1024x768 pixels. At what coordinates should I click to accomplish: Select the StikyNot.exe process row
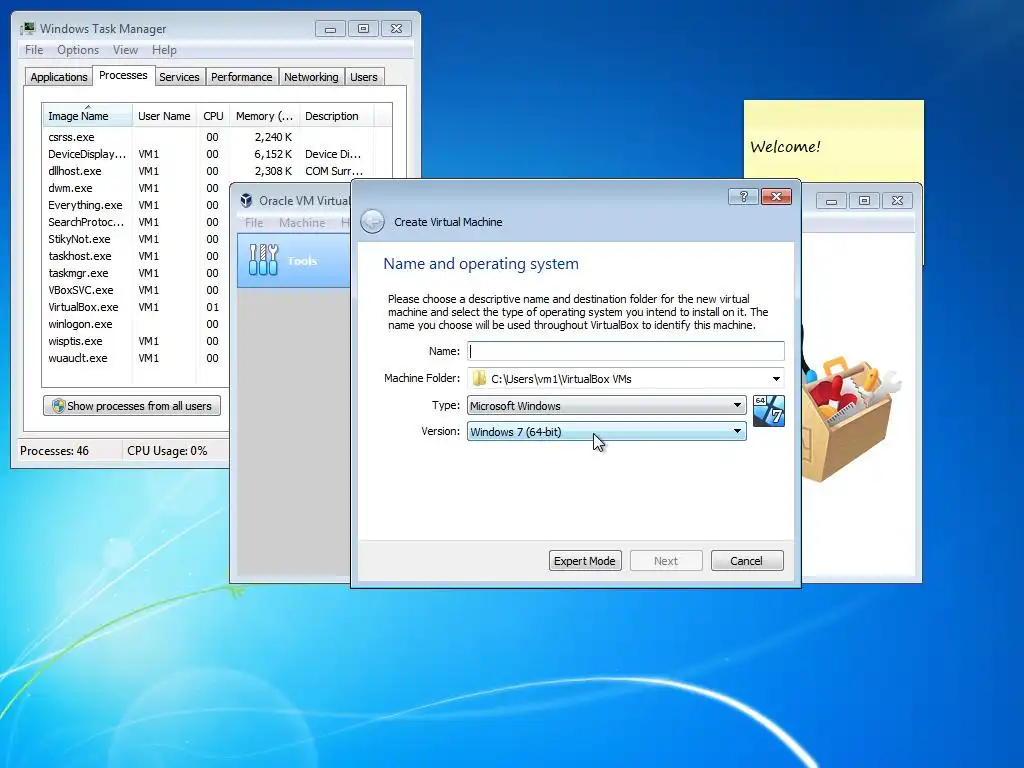(x=136, y=239)
